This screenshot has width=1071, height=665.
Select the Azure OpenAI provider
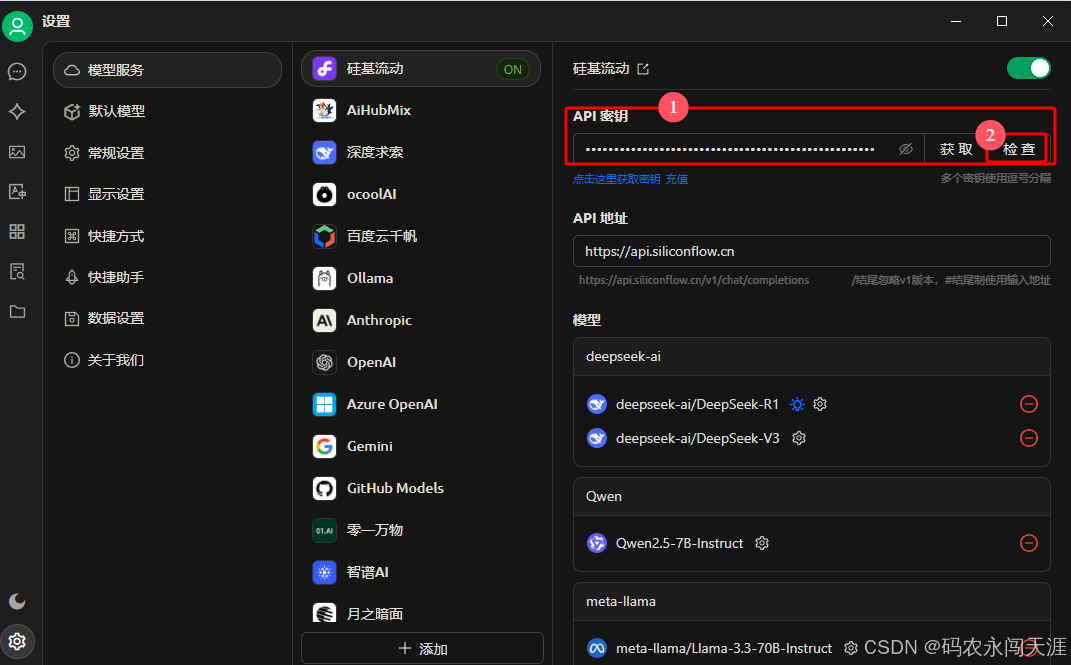(x=421, y=404)
